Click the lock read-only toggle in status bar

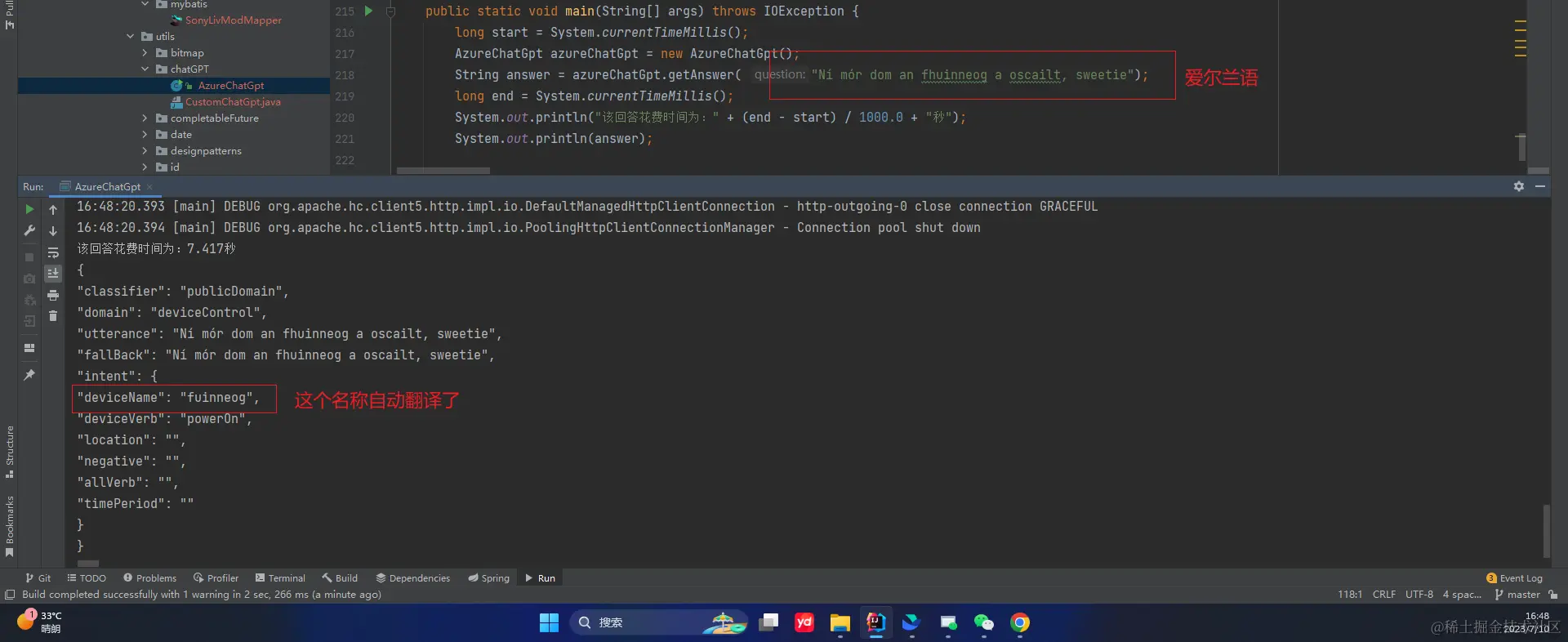coord(1553,595)
